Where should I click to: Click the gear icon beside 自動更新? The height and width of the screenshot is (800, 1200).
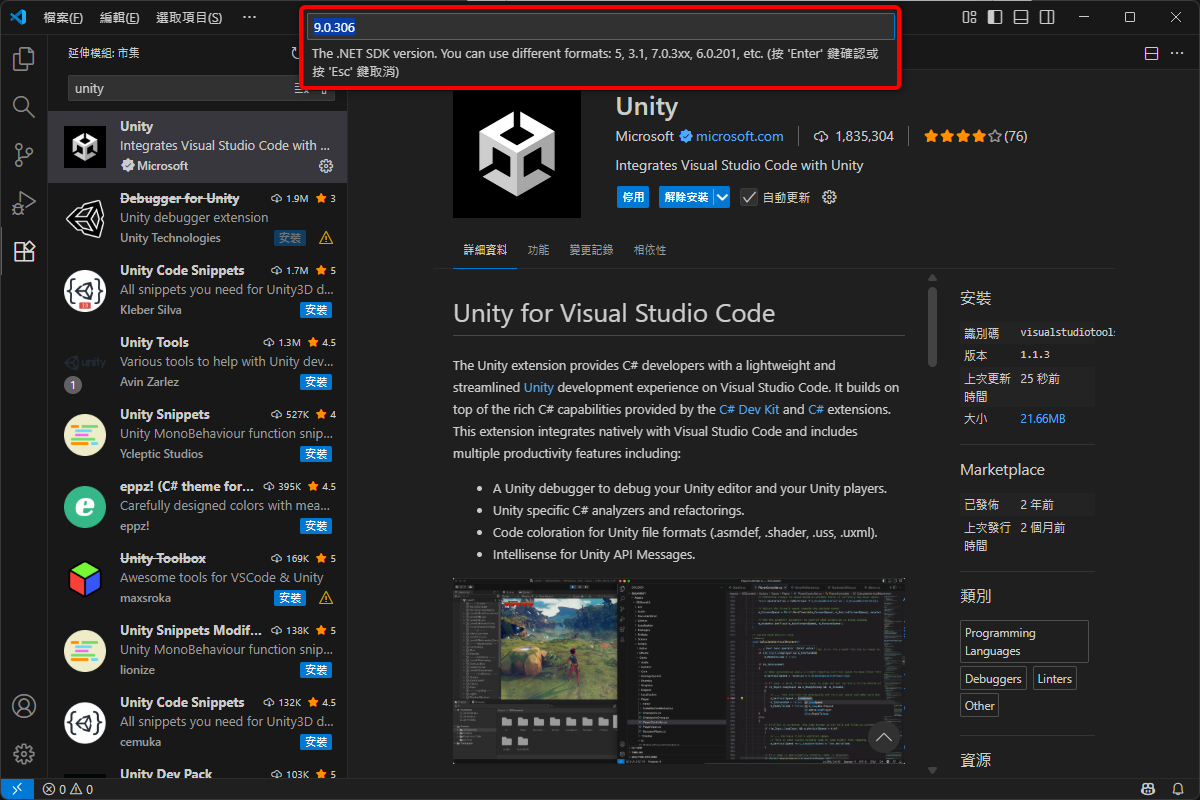pyautogui.click(x=829, y=198)
